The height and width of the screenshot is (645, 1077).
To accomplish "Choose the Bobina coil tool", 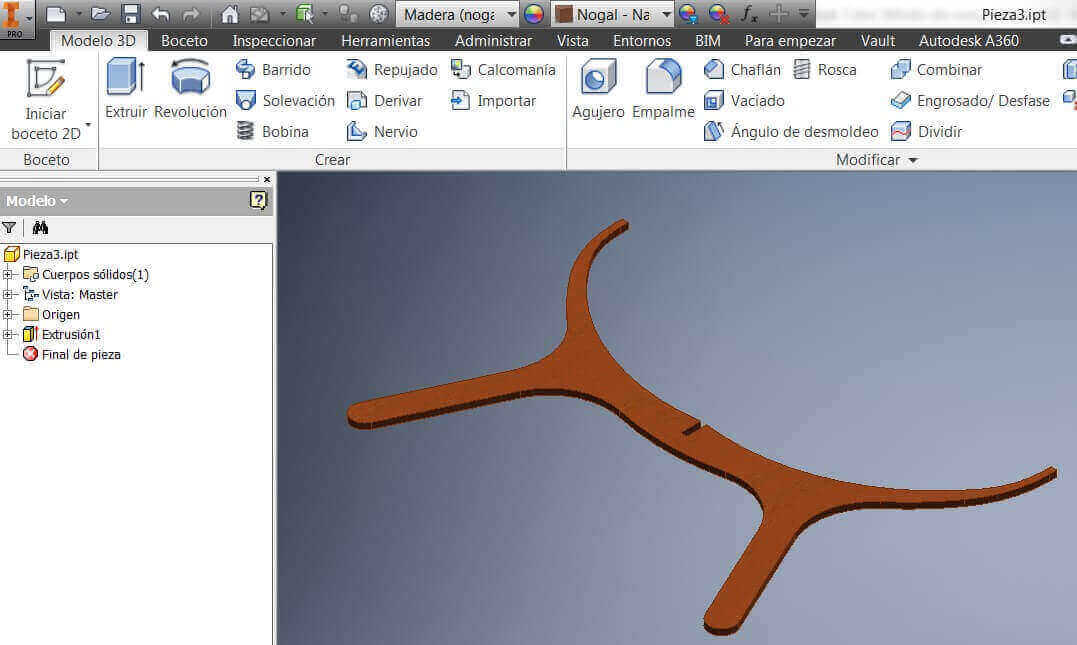I will point(272,131).
